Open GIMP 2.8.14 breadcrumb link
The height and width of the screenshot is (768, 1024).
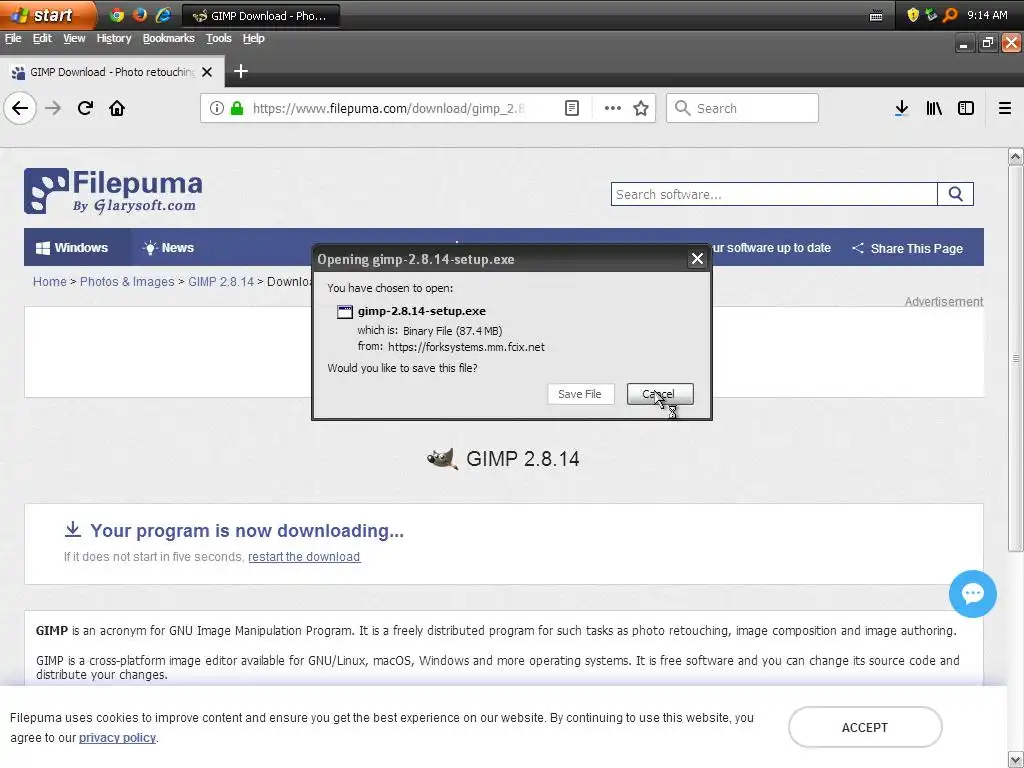(221, 281)
